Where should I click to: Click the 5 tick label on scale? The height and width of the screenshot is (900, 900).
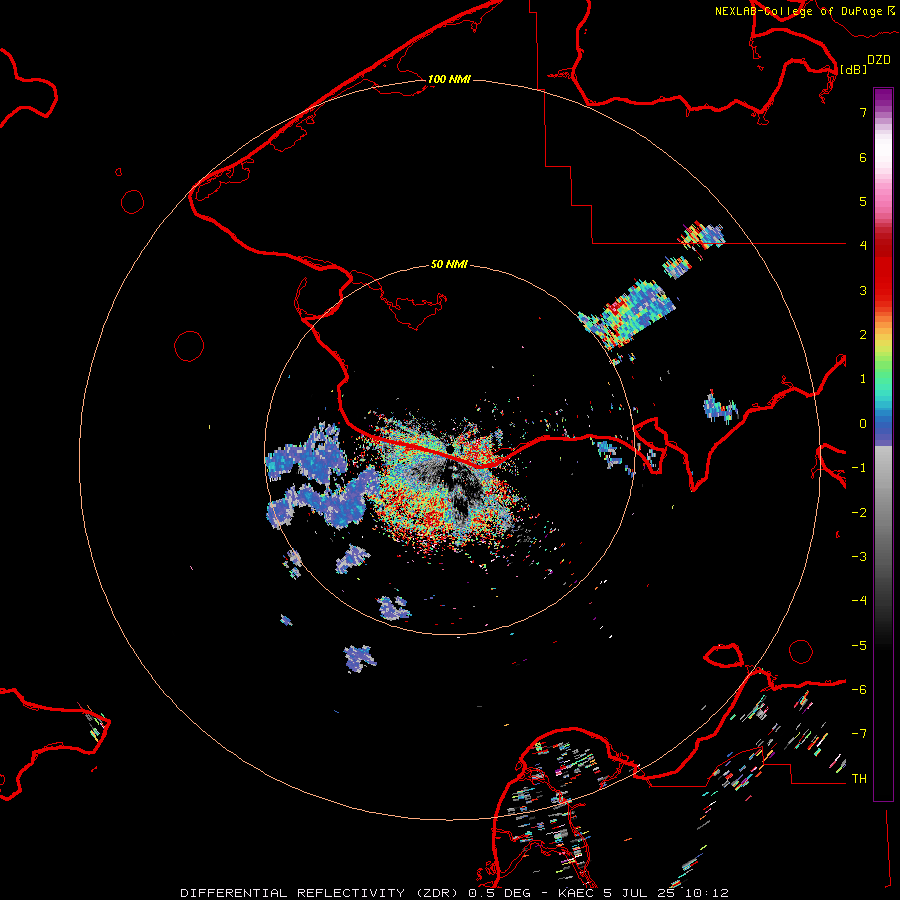coord(863,201)
